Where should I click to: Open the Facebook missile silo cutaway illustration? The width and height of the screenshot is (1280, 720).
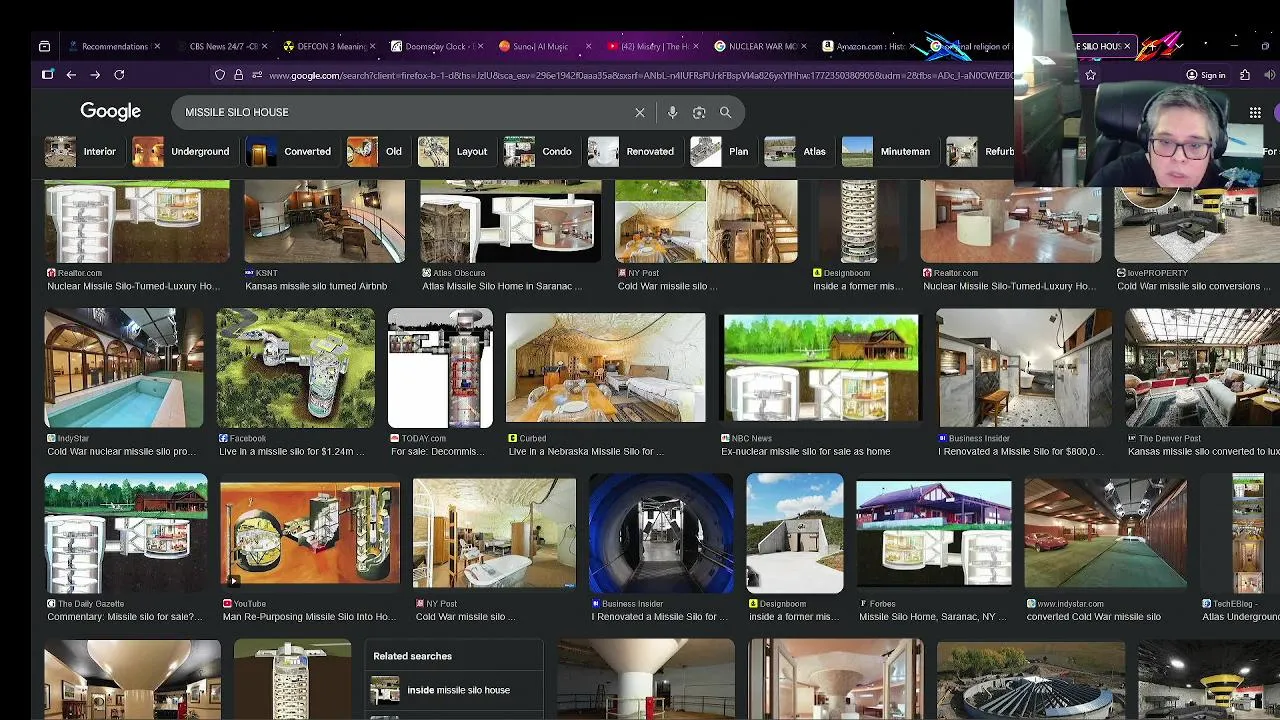tap(295, 368)
